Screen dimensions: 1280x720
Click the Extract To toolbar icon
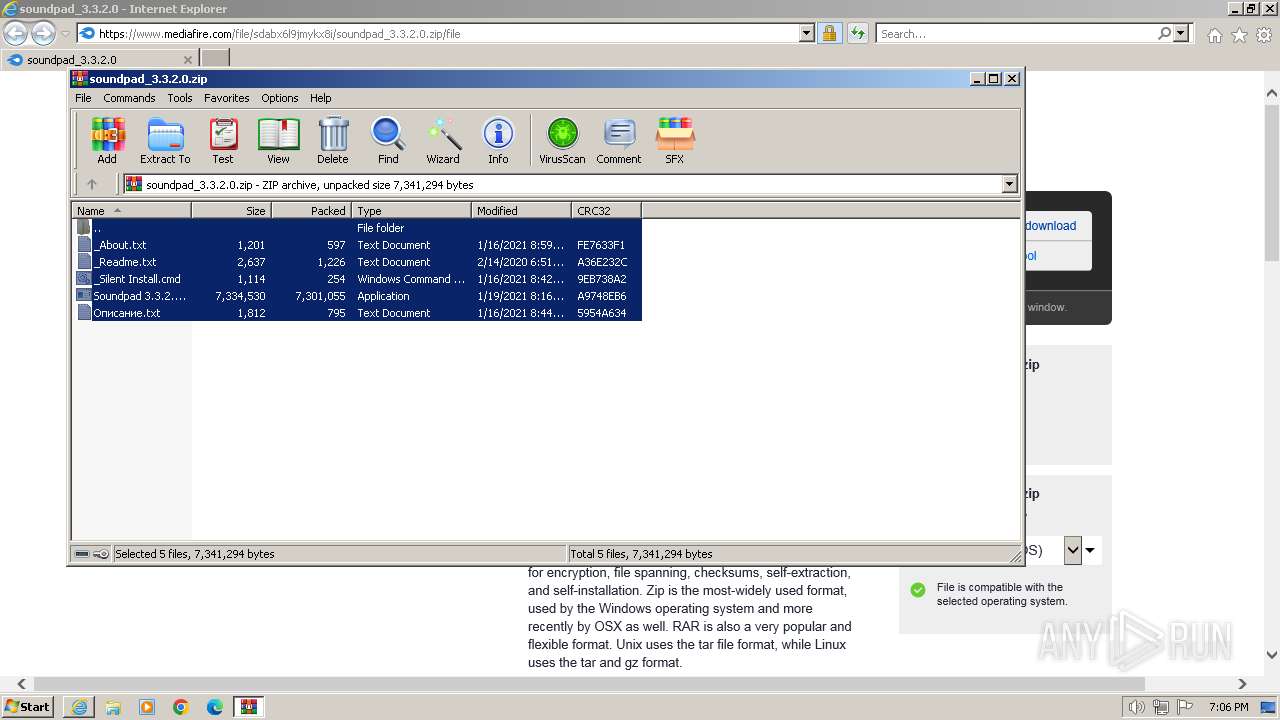point(165,140)
